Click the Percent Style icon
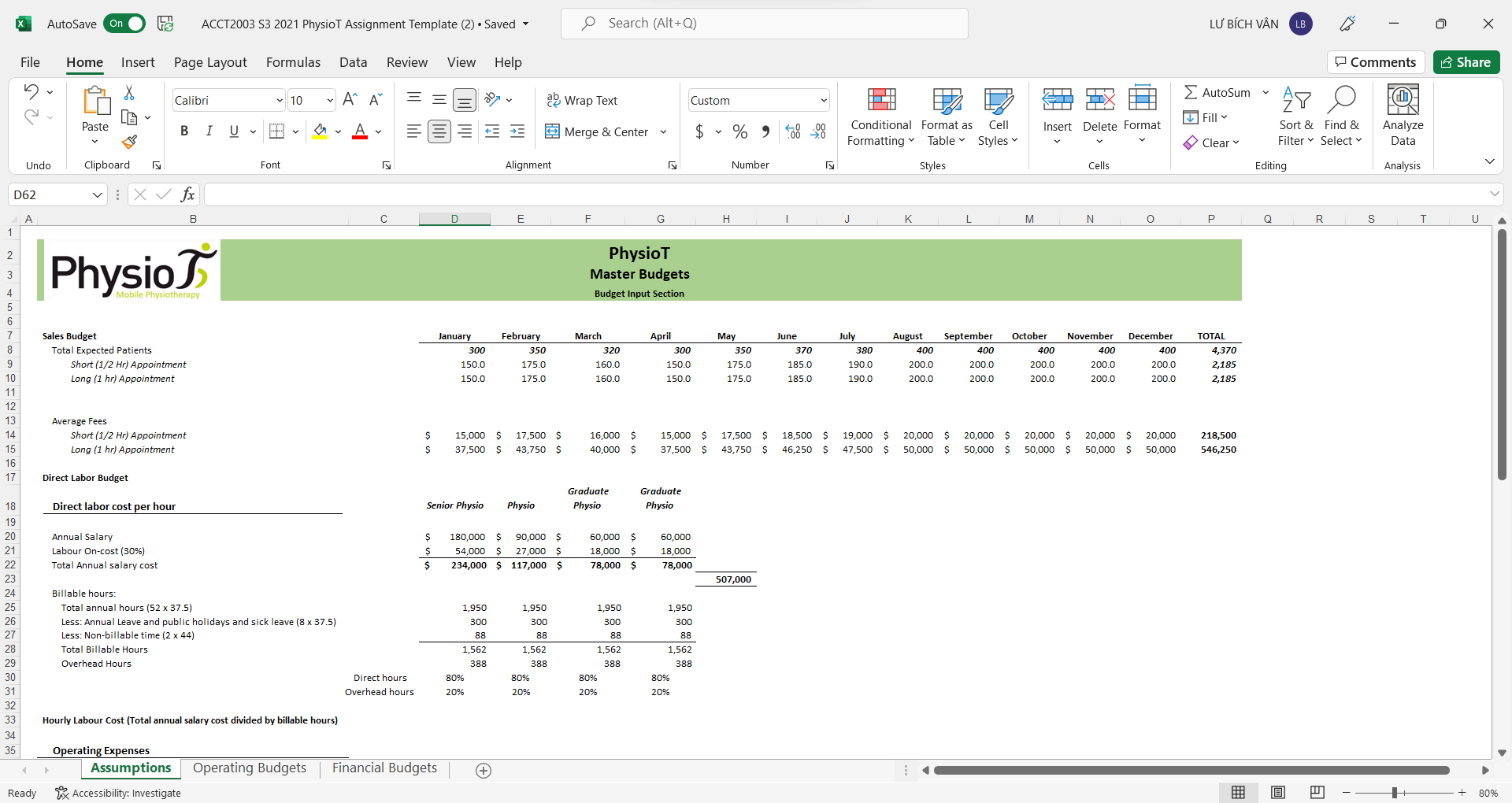The width and height of the screenshot is (1512, 803). pyautogui.click(x=740, y=131)
